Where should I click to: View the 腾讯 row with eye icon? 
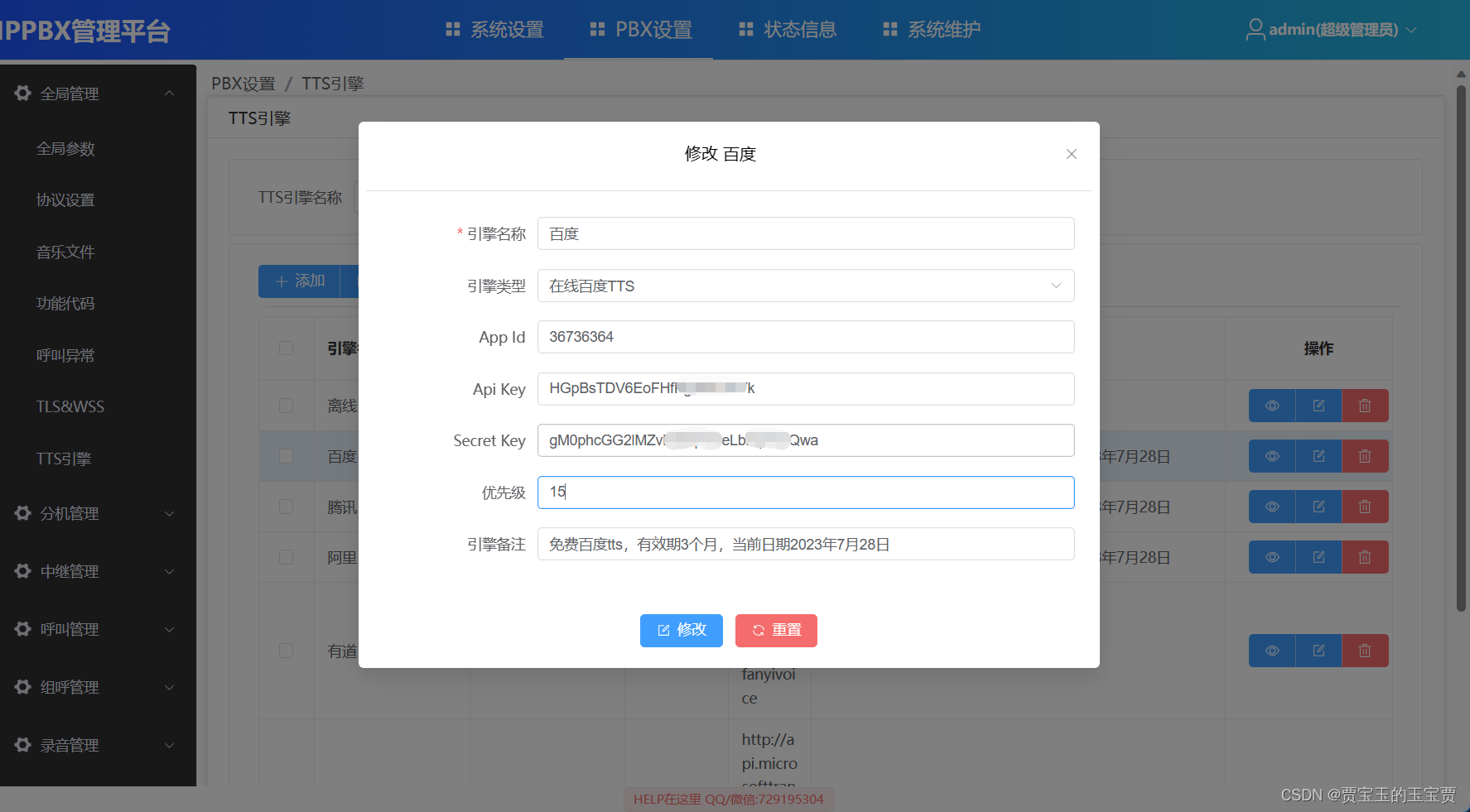(x=1272, y=507)
